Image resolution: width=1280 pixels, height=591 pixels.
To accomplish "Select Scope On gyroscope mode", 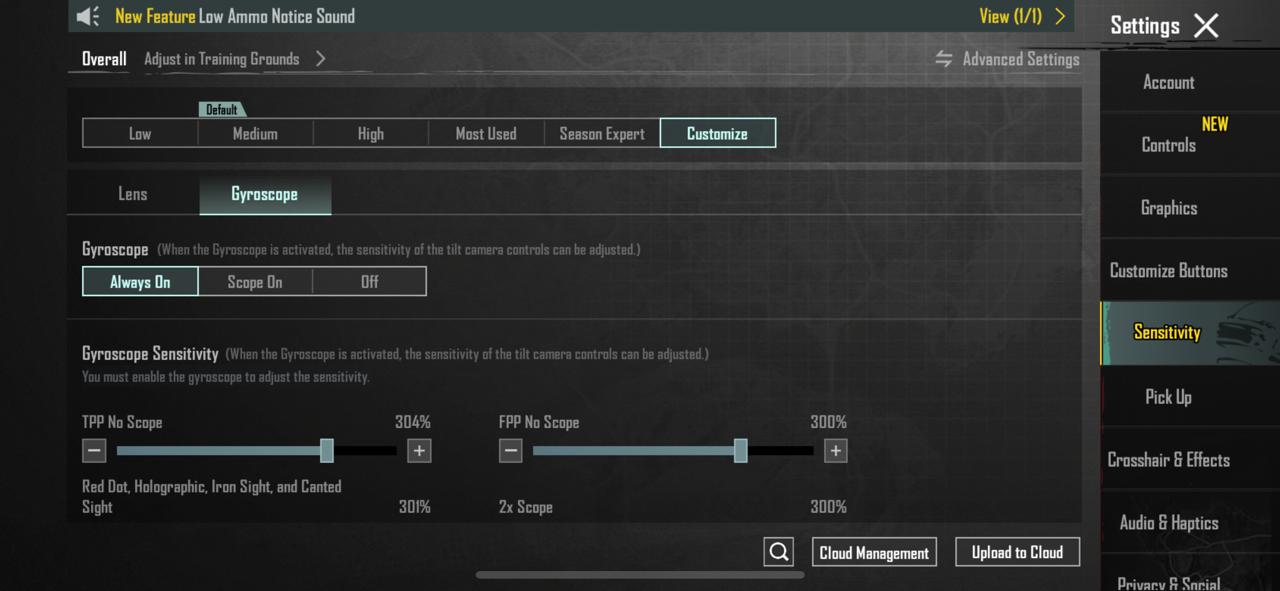I will (x=255, y=281).
